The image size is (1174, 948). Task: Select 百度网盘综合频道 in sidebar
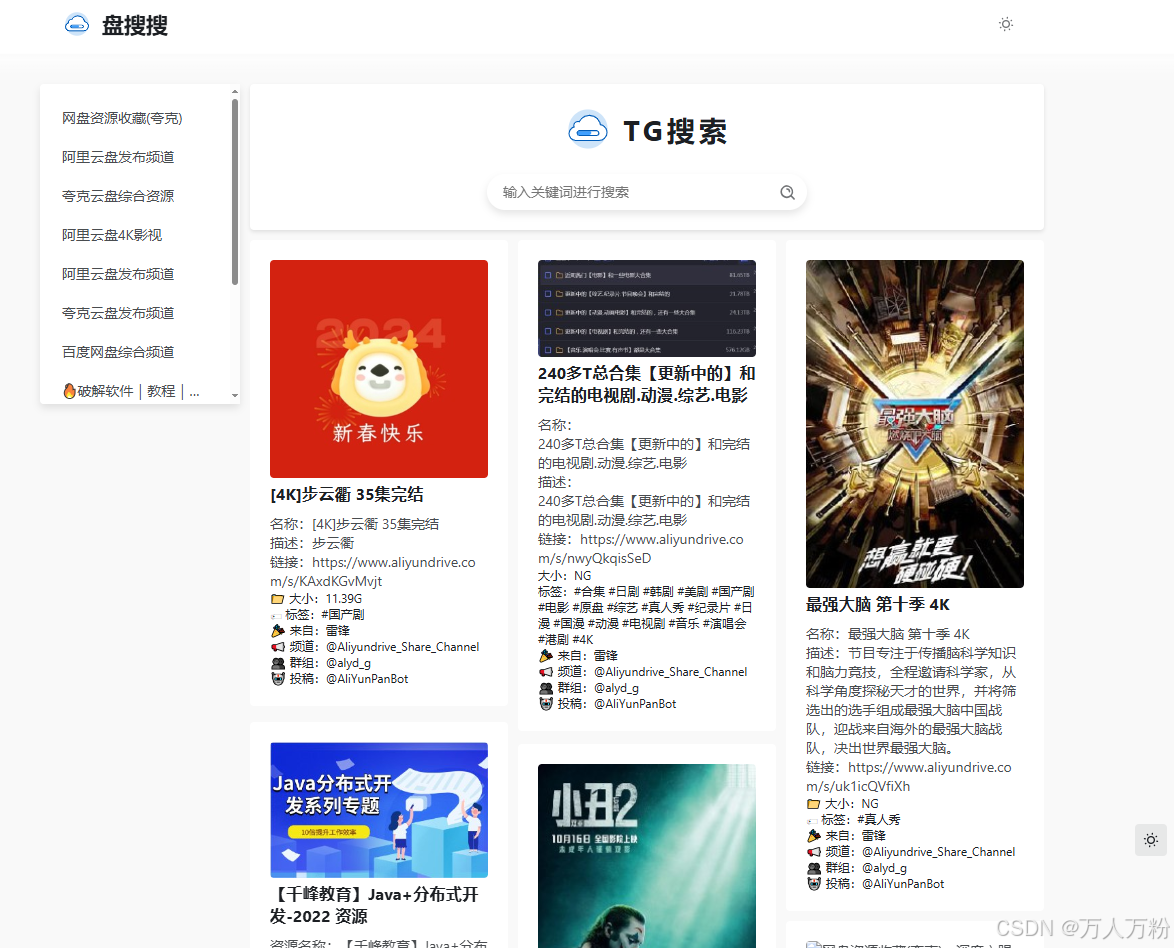point(118,352)
